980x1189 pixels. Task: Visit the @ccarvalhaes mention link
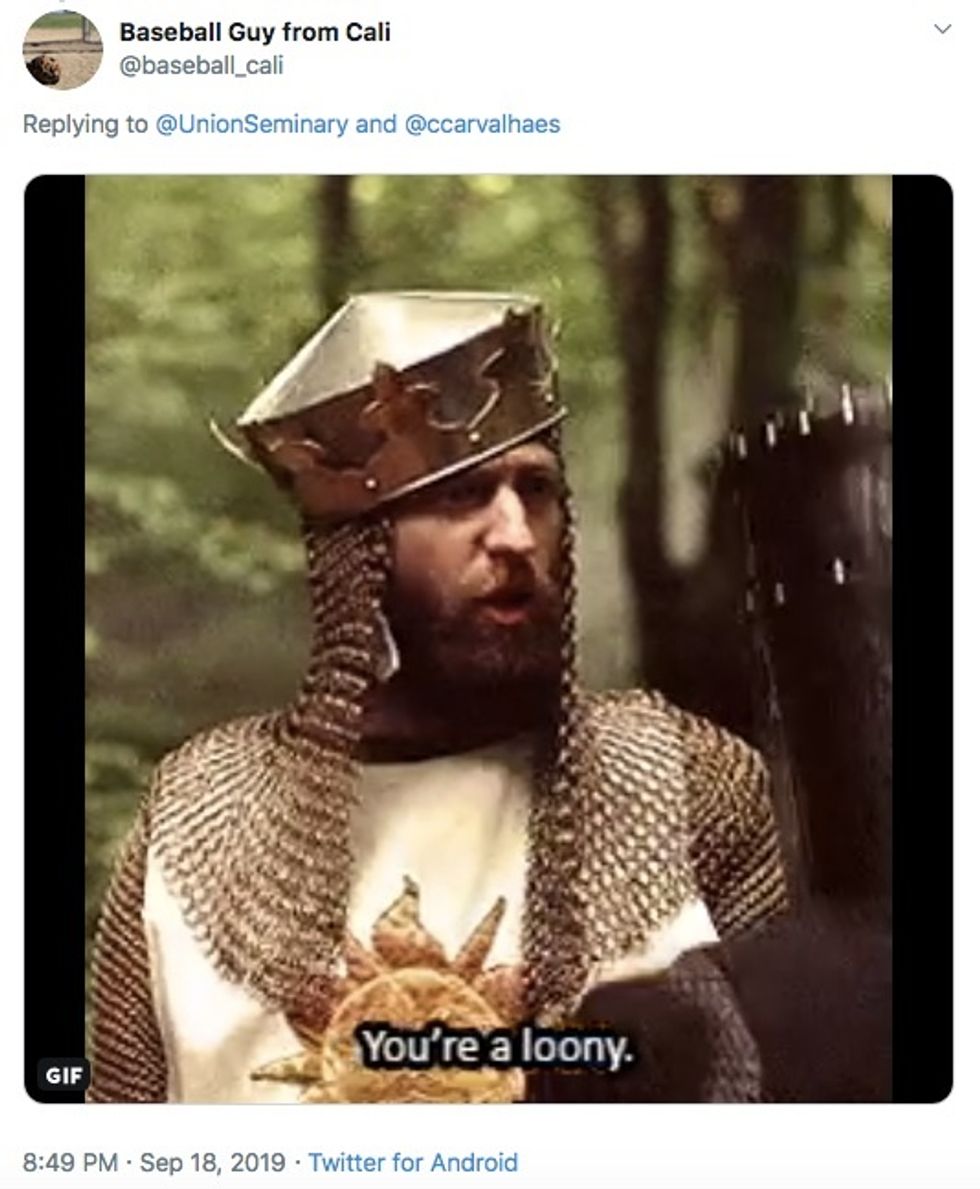point(482,124)
